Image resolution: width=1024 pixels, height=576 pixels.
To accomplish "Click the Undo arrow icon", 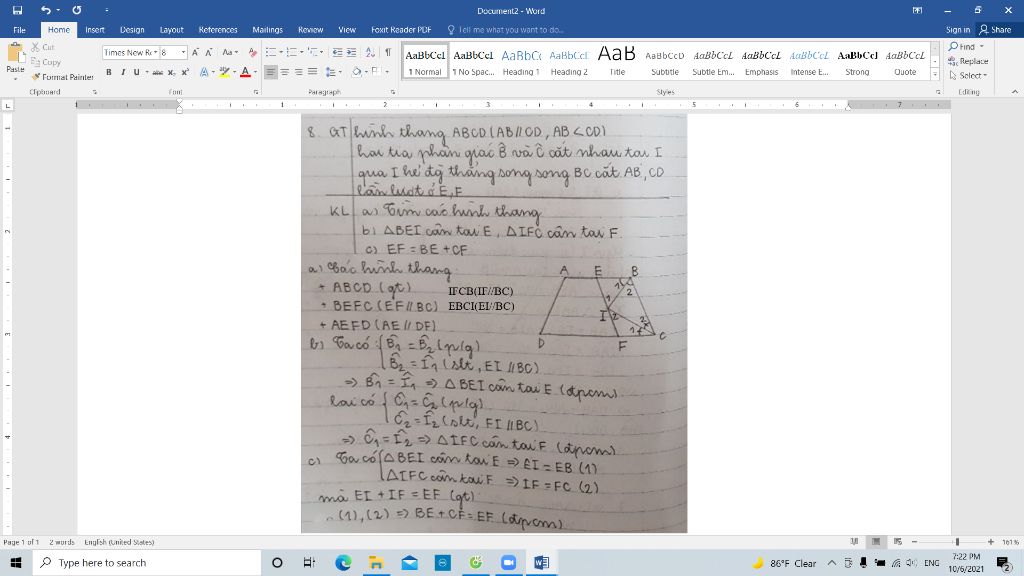I will (45, 10).
